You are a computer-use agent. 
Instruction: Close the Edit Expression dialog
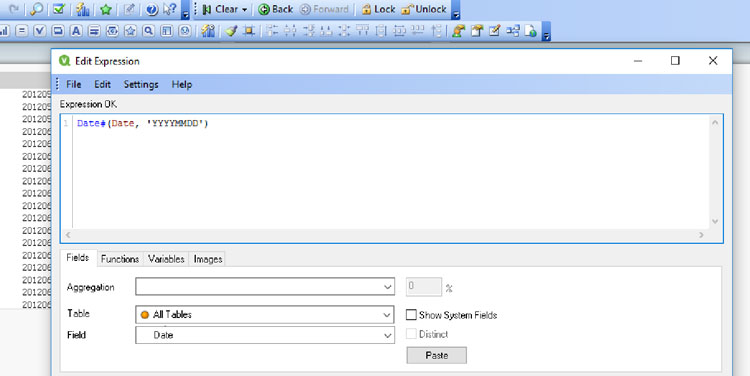[713, 60]
